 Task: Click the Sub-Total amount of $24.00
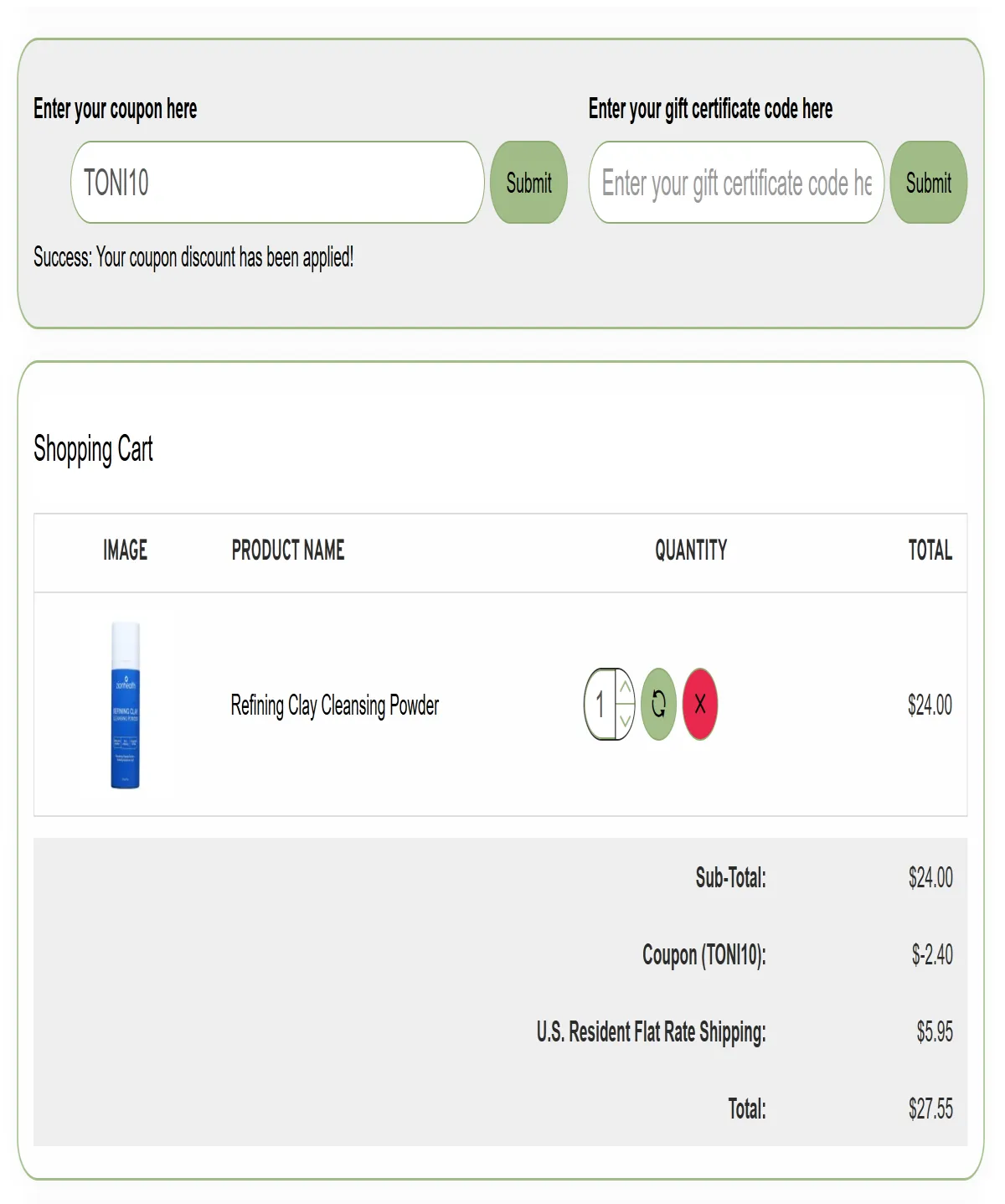tap(930, 878)
